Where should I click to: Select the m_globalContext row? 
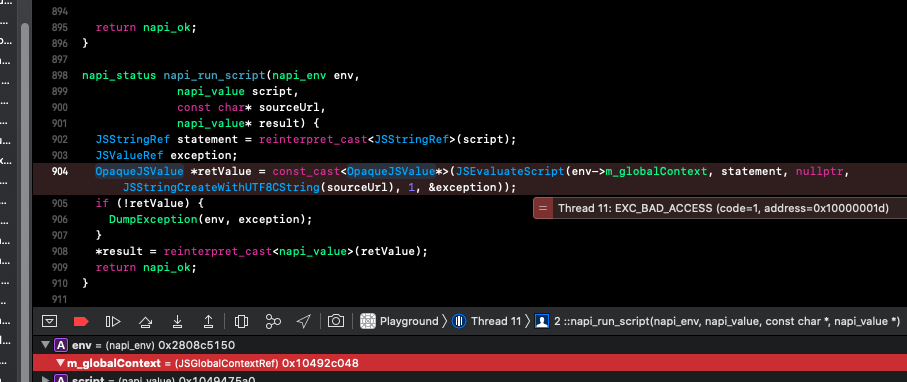(470, 363)
